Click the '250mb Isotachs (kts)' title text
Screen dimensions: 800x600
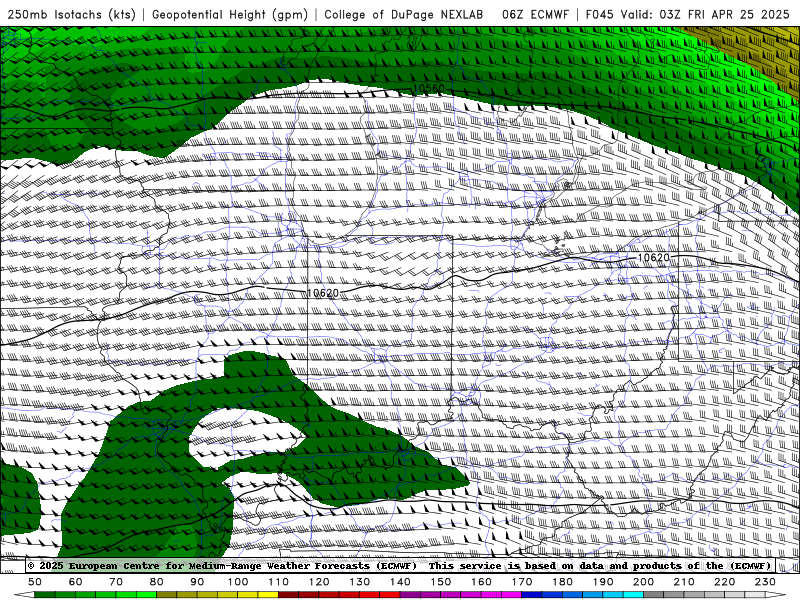[71, 15]
